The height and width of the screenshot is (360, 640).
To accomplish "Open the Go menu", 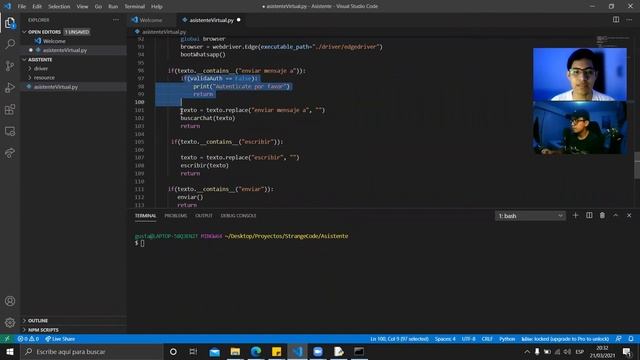I will tap(98, 7).
